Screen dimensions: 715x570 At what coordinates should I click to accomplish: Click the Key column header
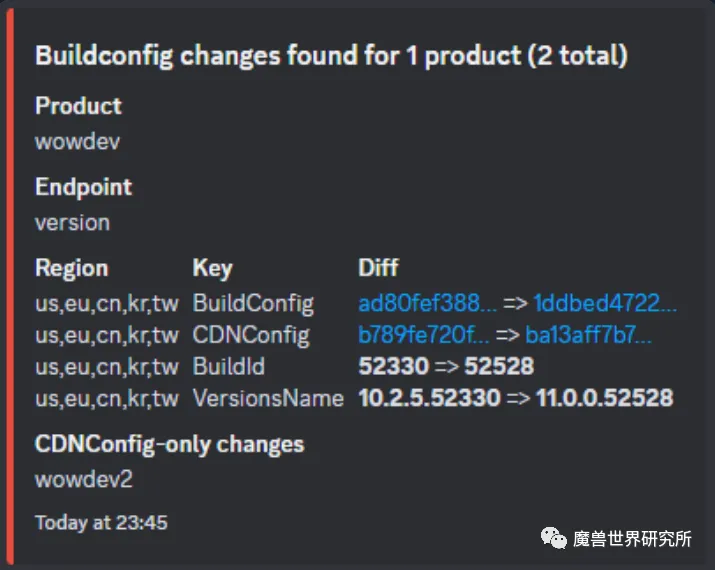[212, 268]
